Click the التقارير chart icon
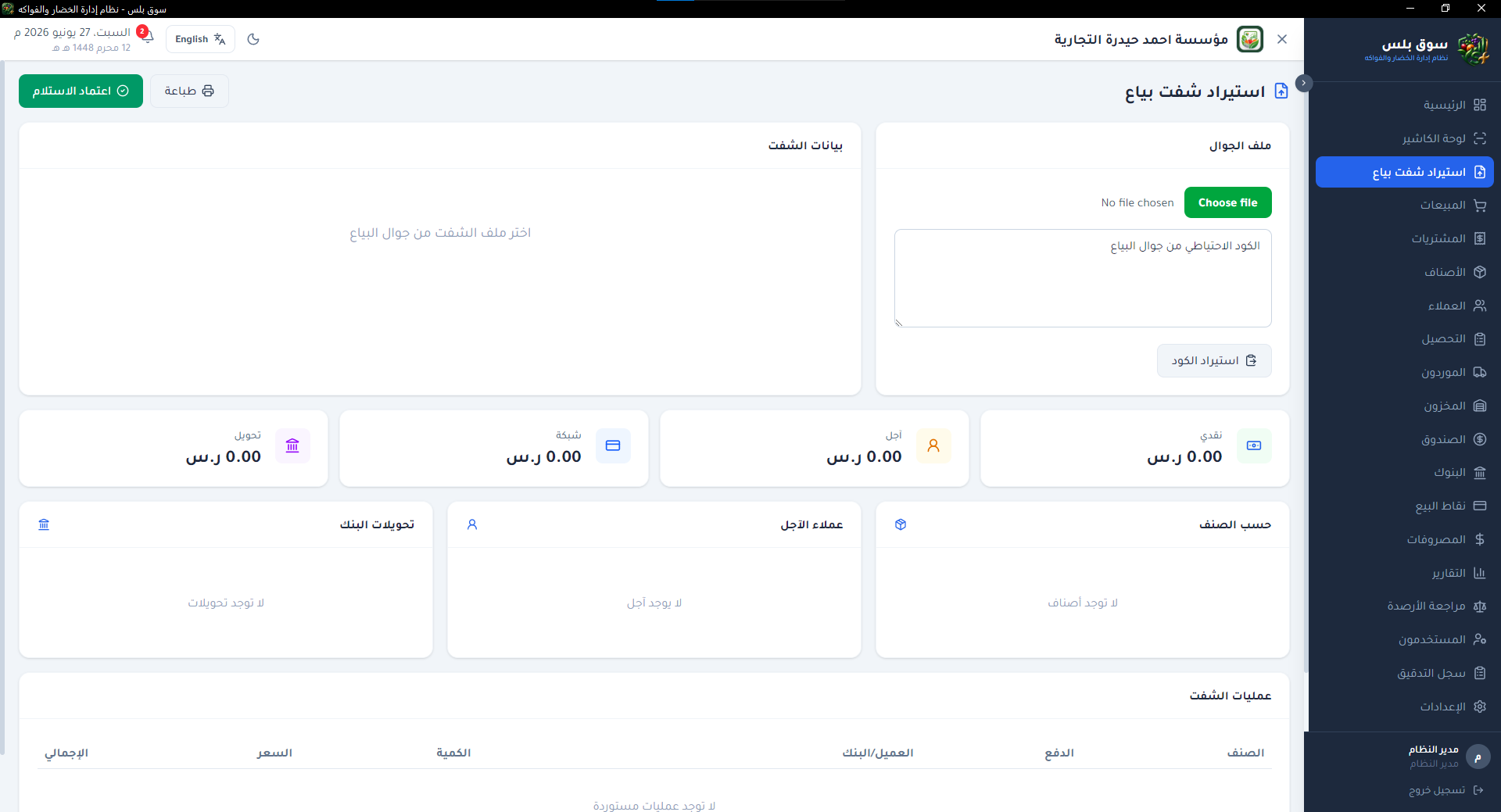 pyautogui.click(x=1479, y=573)
